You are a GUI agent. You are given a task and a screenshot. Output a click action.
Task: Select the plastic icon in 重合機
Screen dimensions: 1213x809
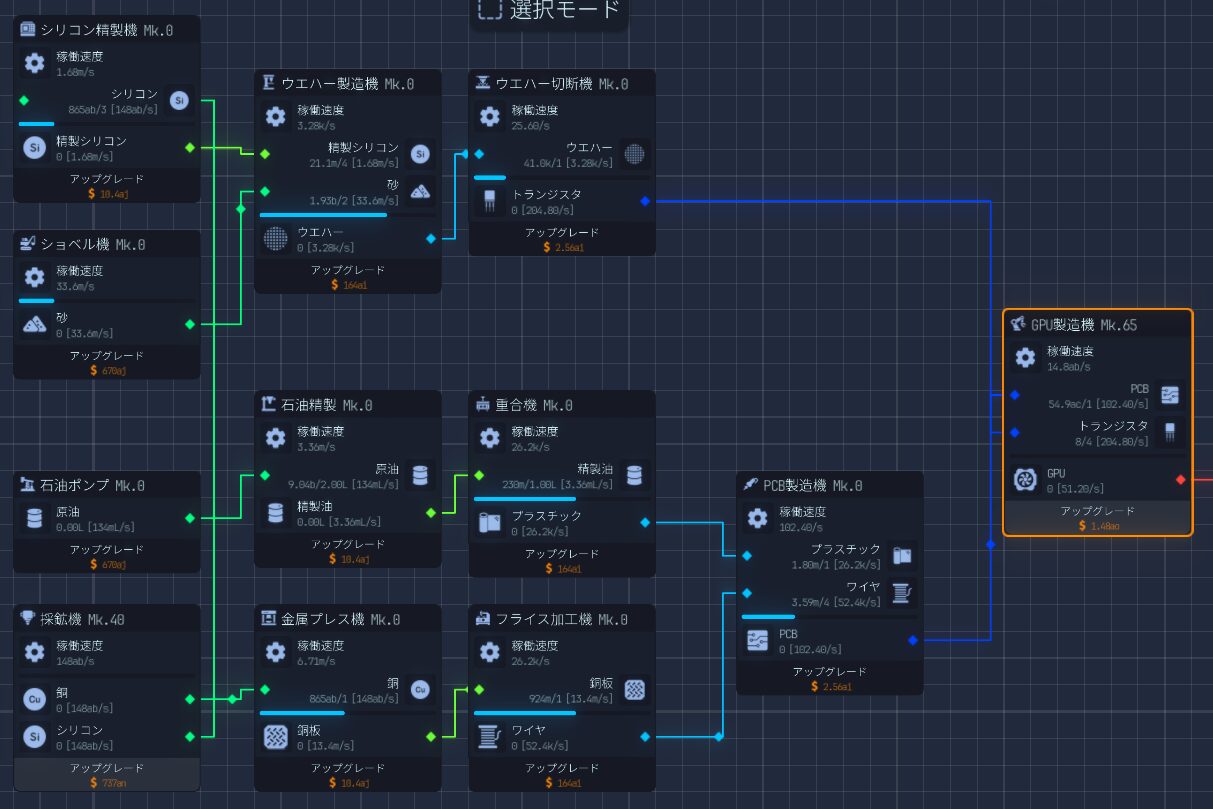click(x=490, y=524)
